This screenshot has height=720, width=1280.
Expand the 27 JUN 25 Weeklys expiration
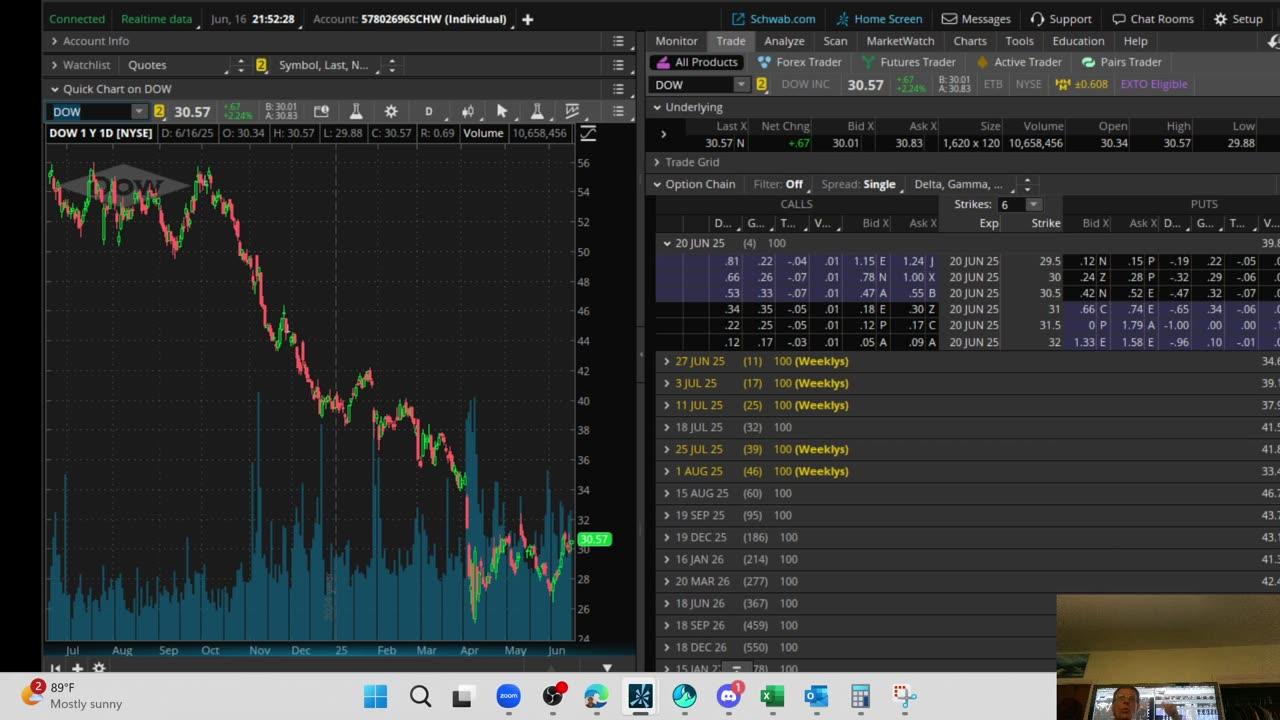[667, 361]
